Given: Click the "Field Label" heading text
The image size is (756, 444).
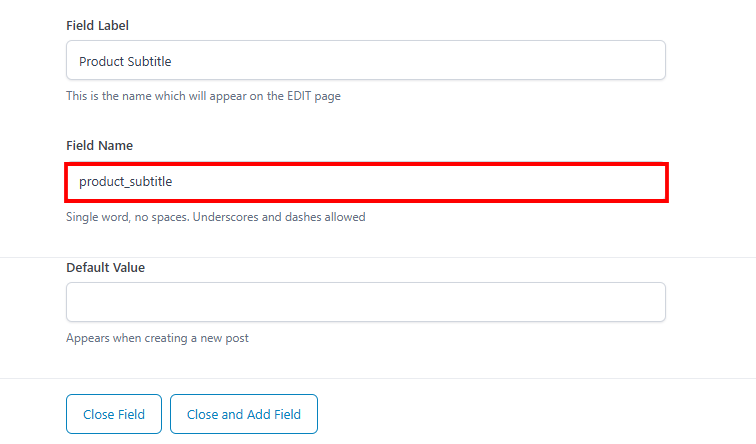Looking at the screenshot, I should pos(97,24).
